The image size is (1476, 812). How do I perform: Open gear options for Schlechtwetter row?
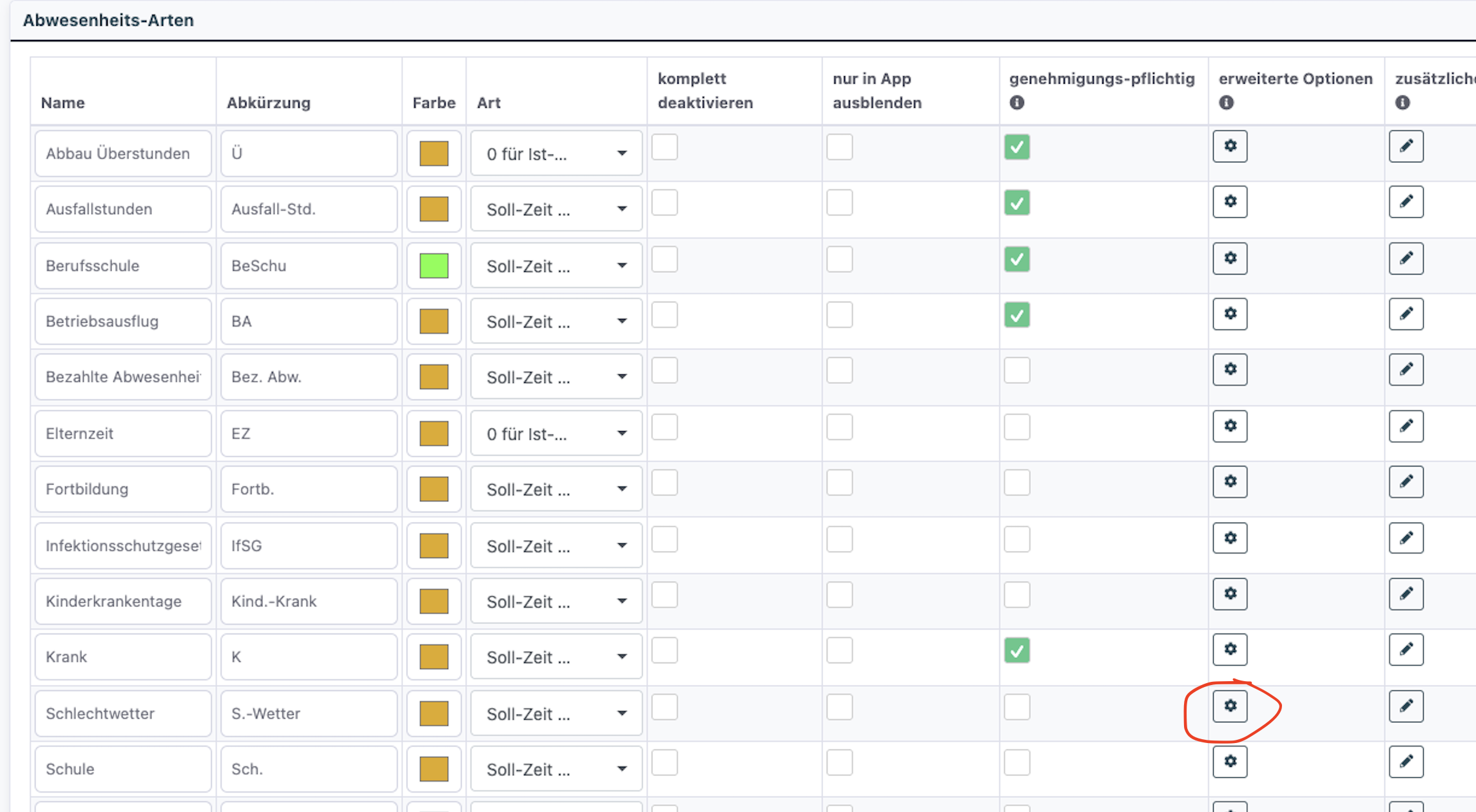pos(1230,706)
